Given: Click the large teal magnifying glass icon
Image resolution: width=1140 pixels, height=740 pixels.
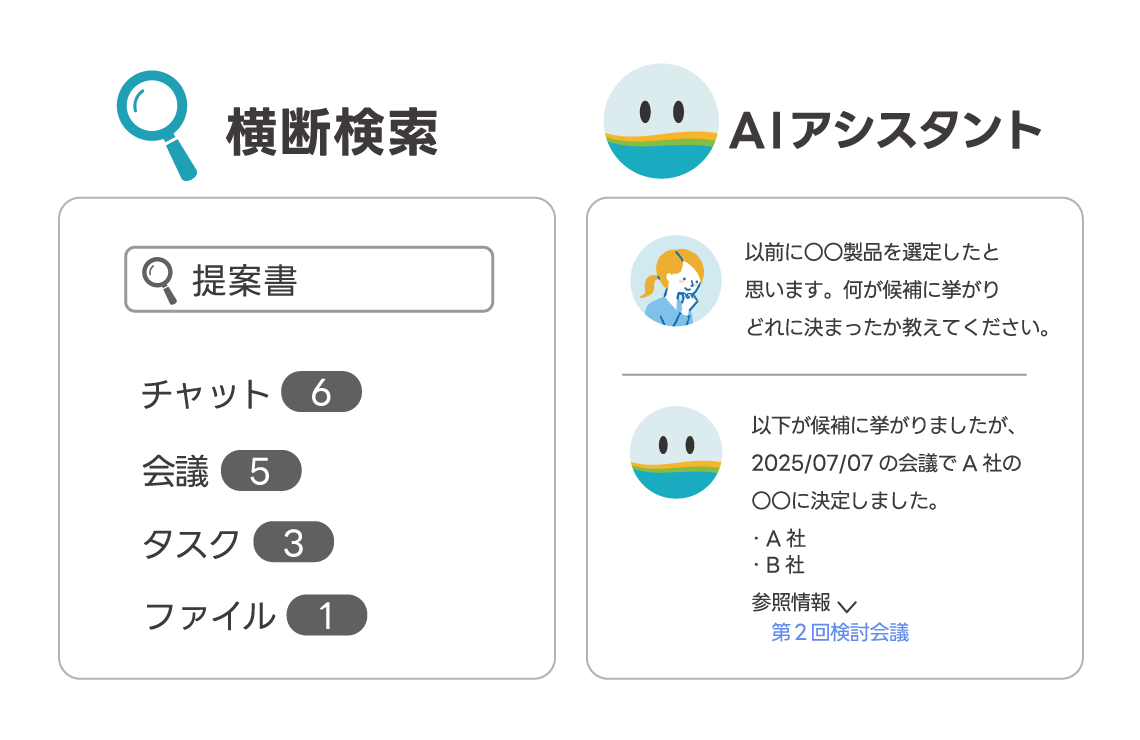Looking at the screenshot, I should [x=157, y=125].
